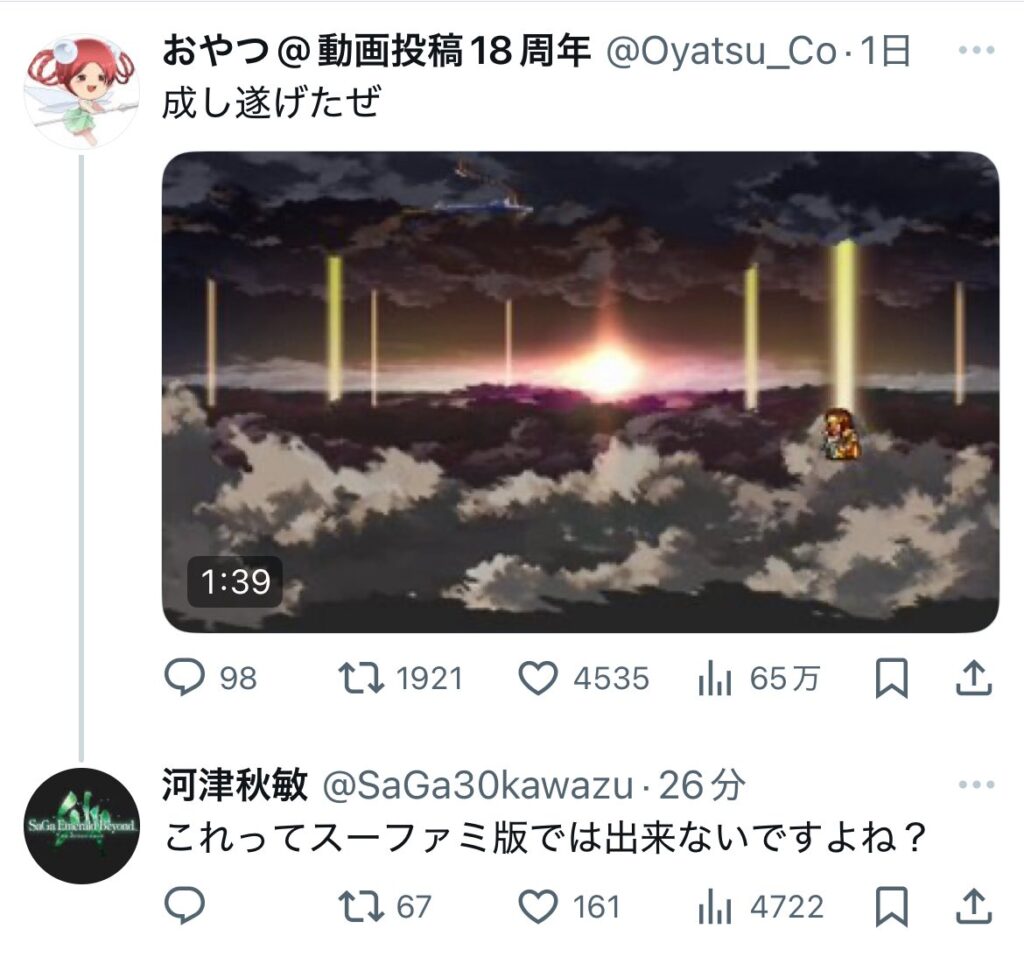The width and height of the screenshot is (1024, 957).
Task: Visit the @SaGa30kawazu profile link
Action: tap(478, 785)
